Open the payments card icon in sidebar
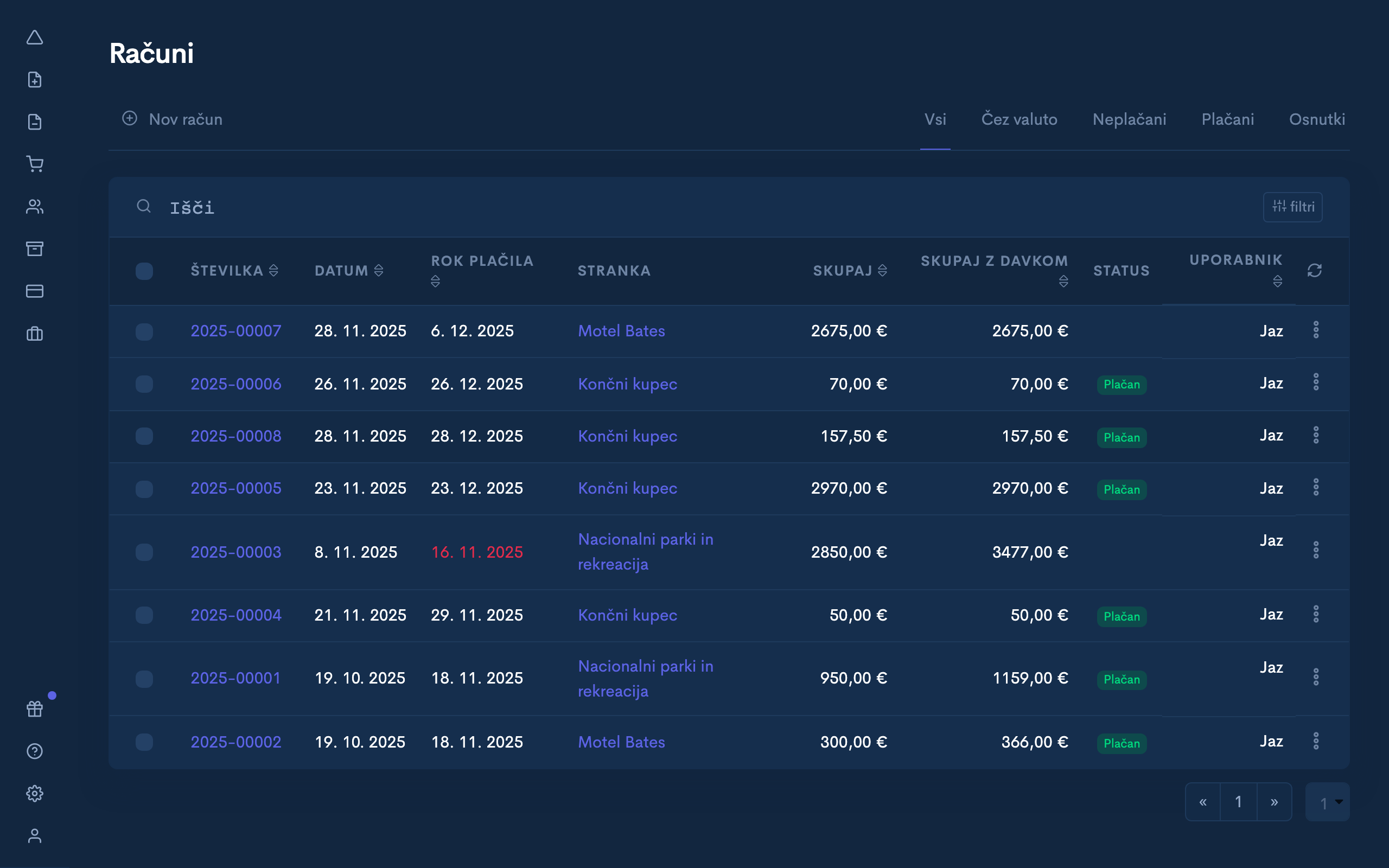This screenshot has width=1389, height=868. click(x=35, y=291)
